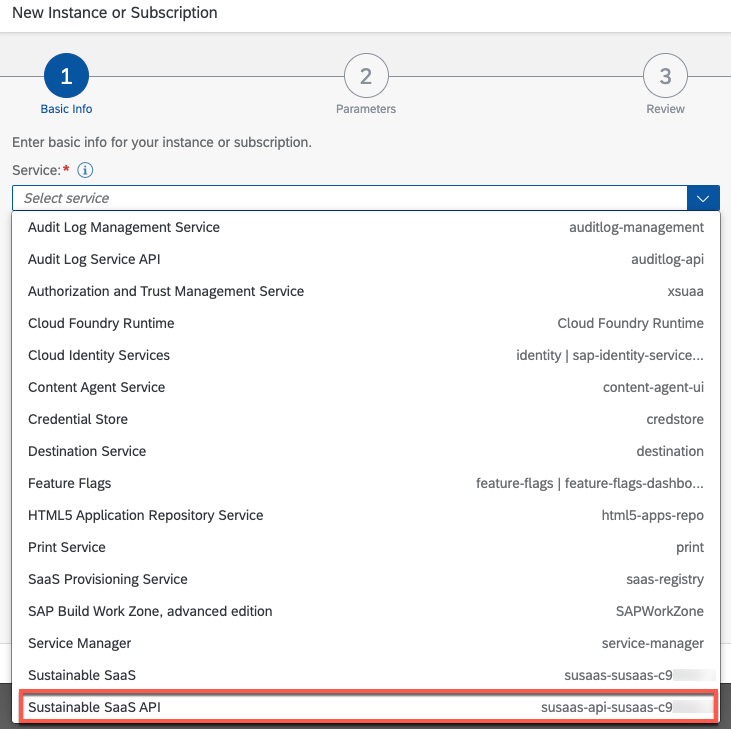Open the Select service dropdown arrow
Screen dimensions: 731x729
coord(703,198)
